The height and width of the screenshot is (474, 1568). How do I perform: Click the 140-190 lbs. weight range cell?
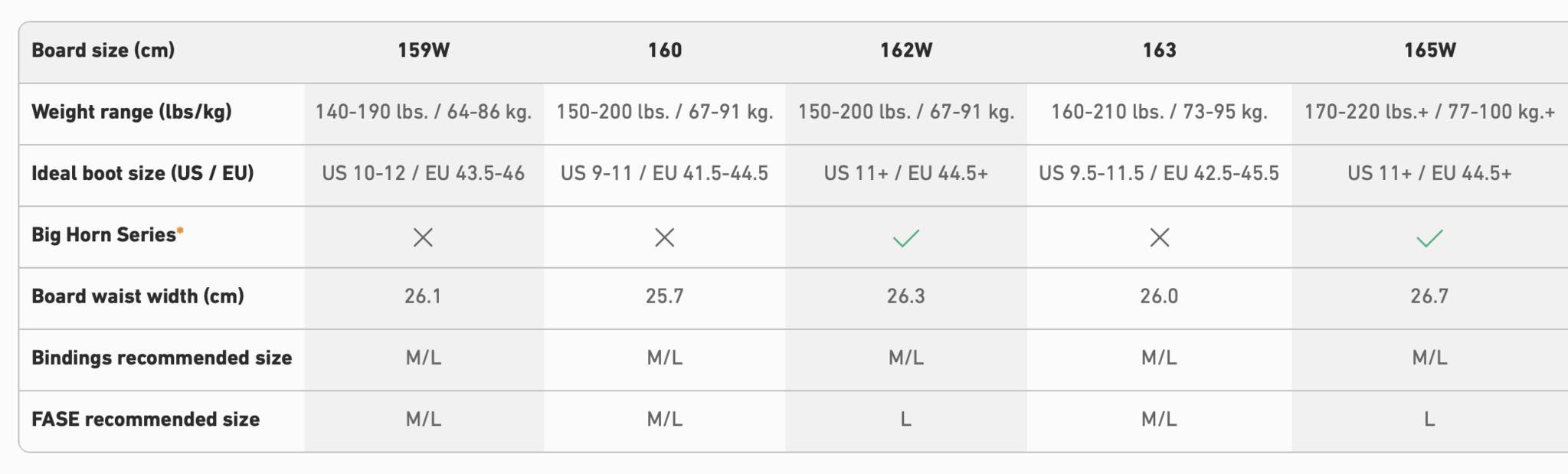tap(423, 113)
